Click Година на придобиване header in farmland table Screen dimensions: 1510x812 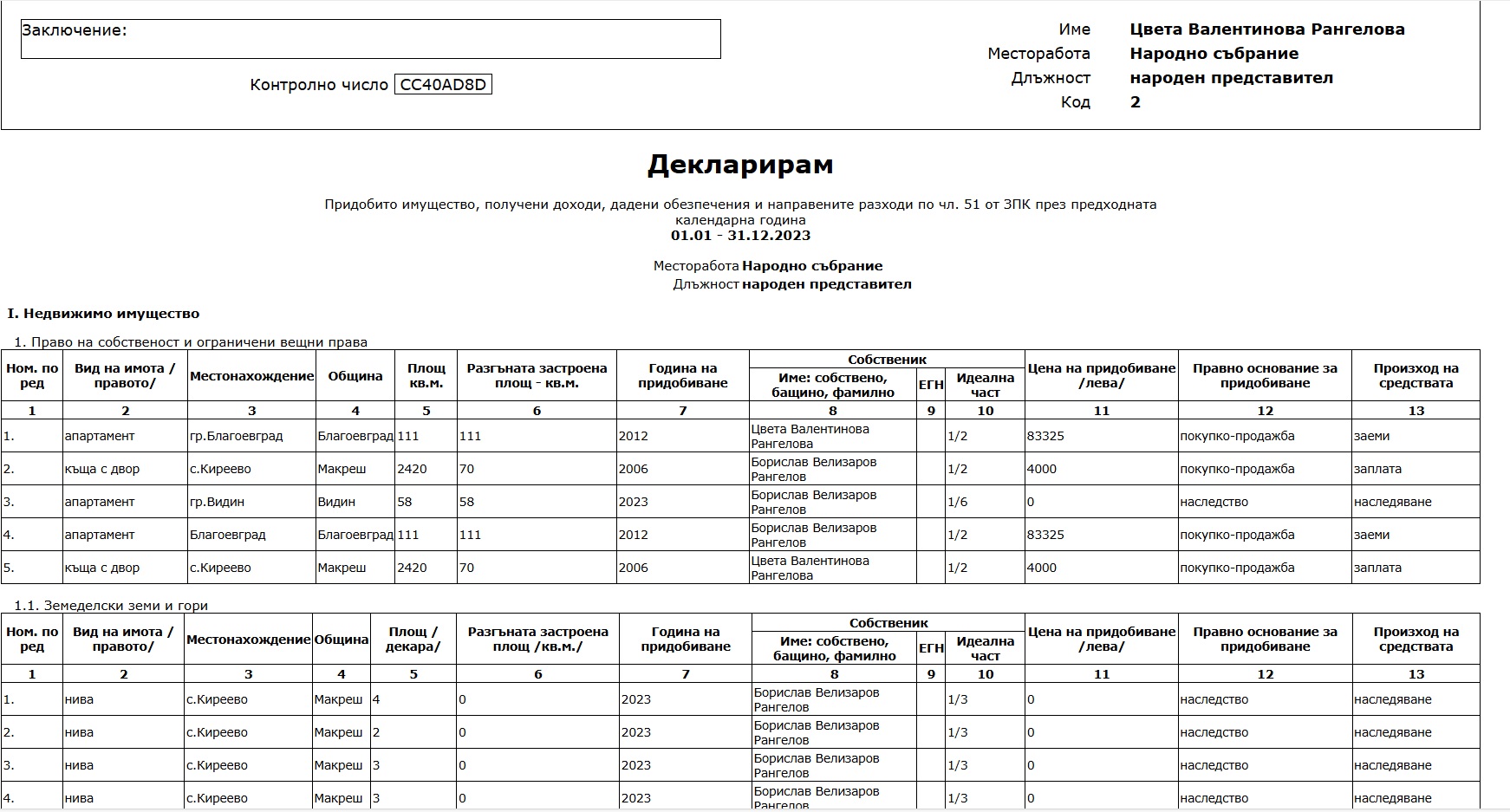point(686,639)
